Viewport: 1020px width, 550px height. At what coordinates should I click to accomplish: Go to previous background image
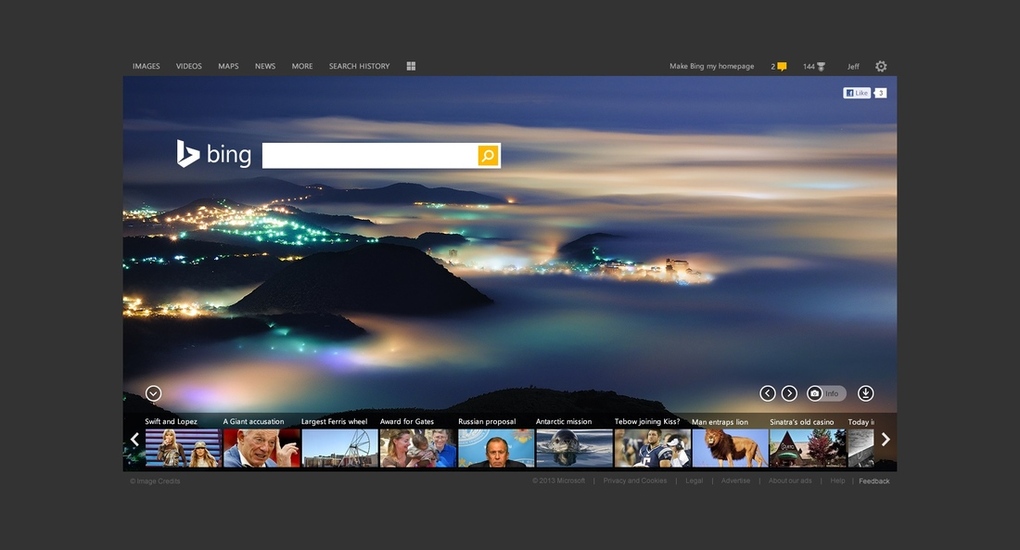click(x=768, y=393)
